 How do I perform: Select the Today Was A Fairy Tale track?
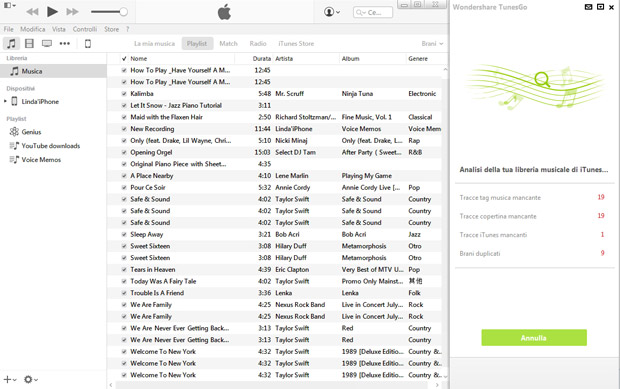tap(274, 281)
